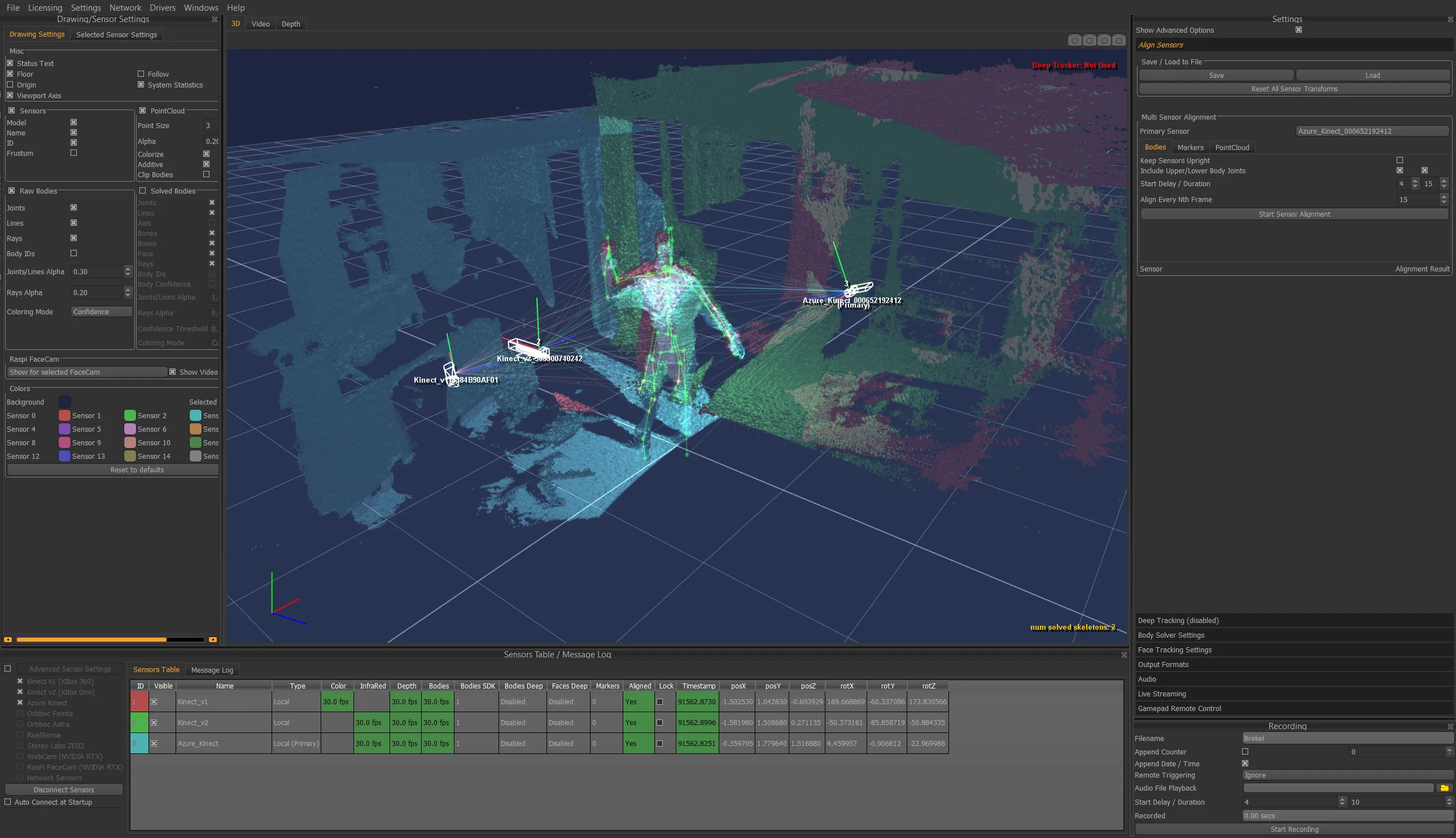Expand the Audio section

1293,679
